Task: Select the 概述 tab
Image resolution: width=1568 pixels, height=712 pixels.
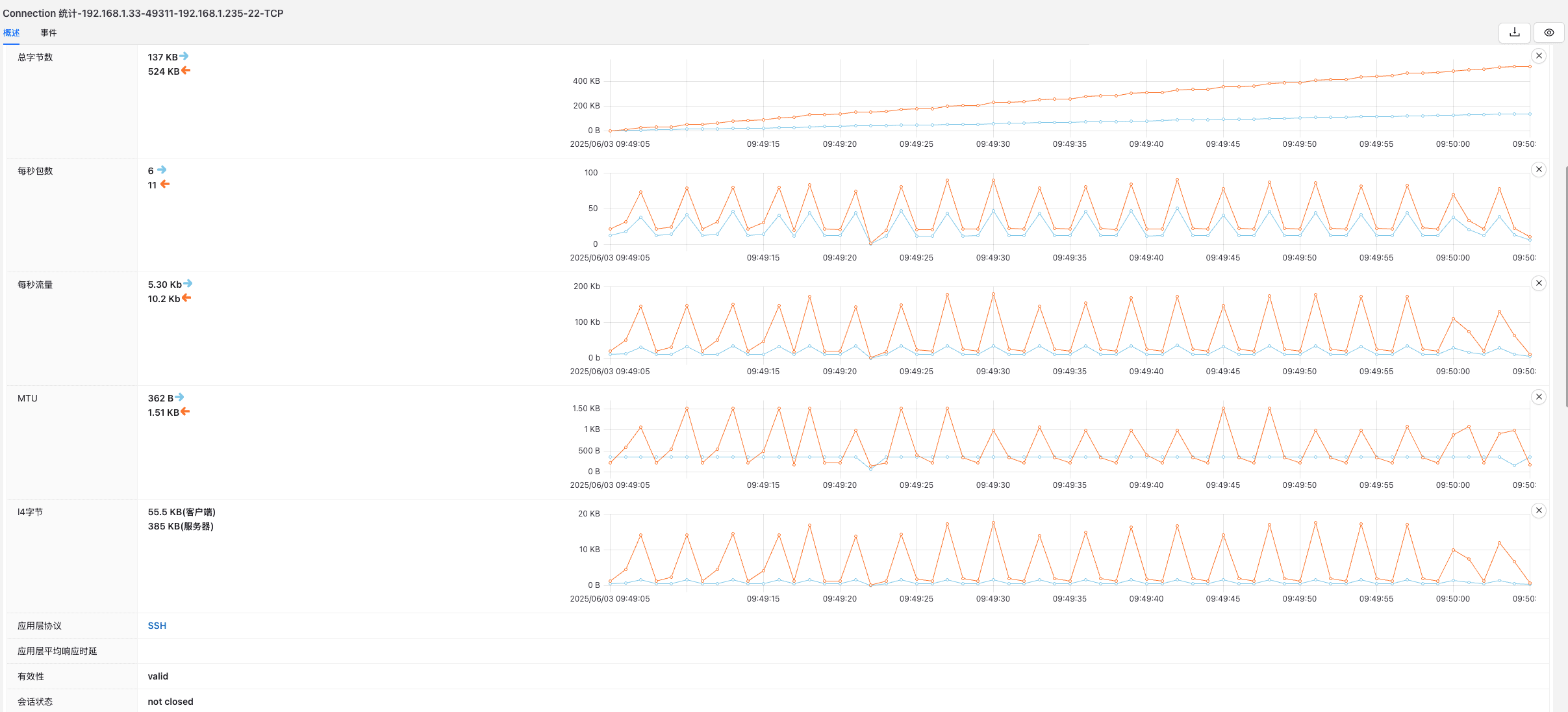Action: coord(12,33)
